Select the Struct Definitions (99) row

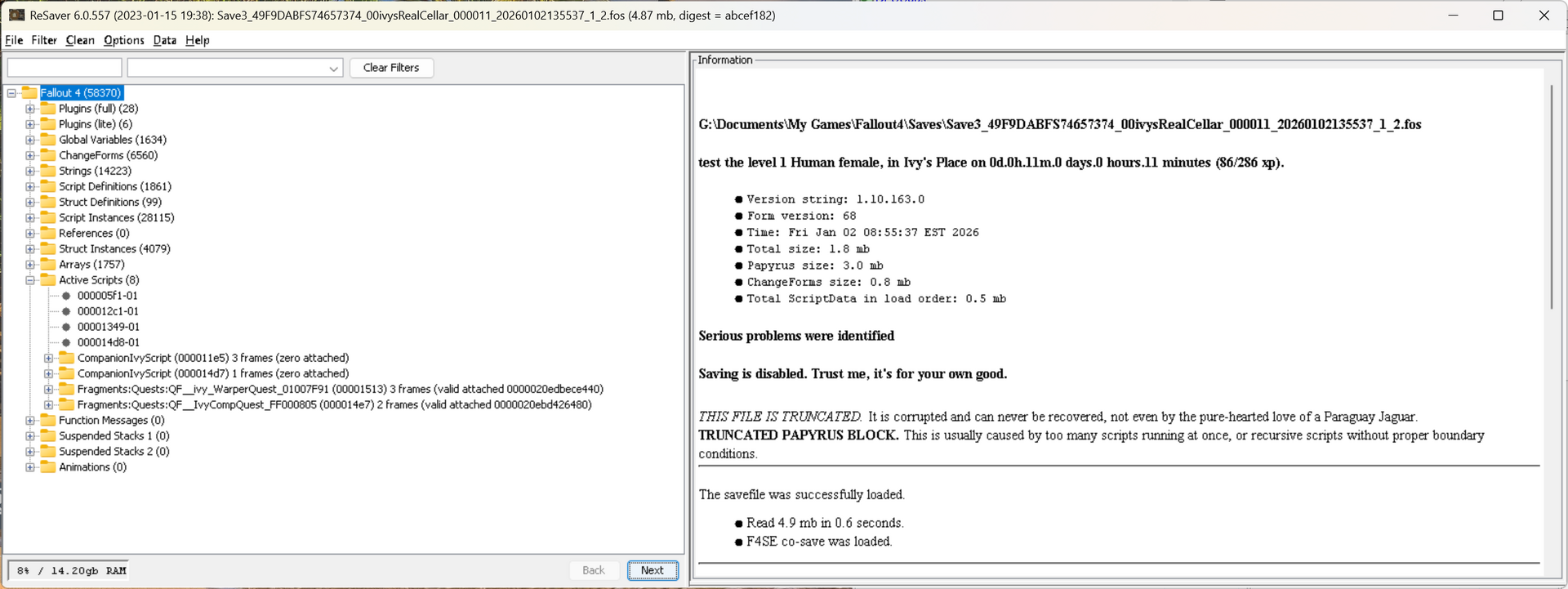110,202
